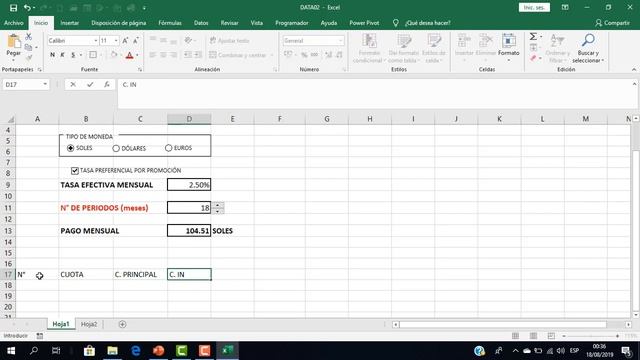Click the Select All corner triangle
The width and height of the screenshot is (640, 360).
(11, 119)
